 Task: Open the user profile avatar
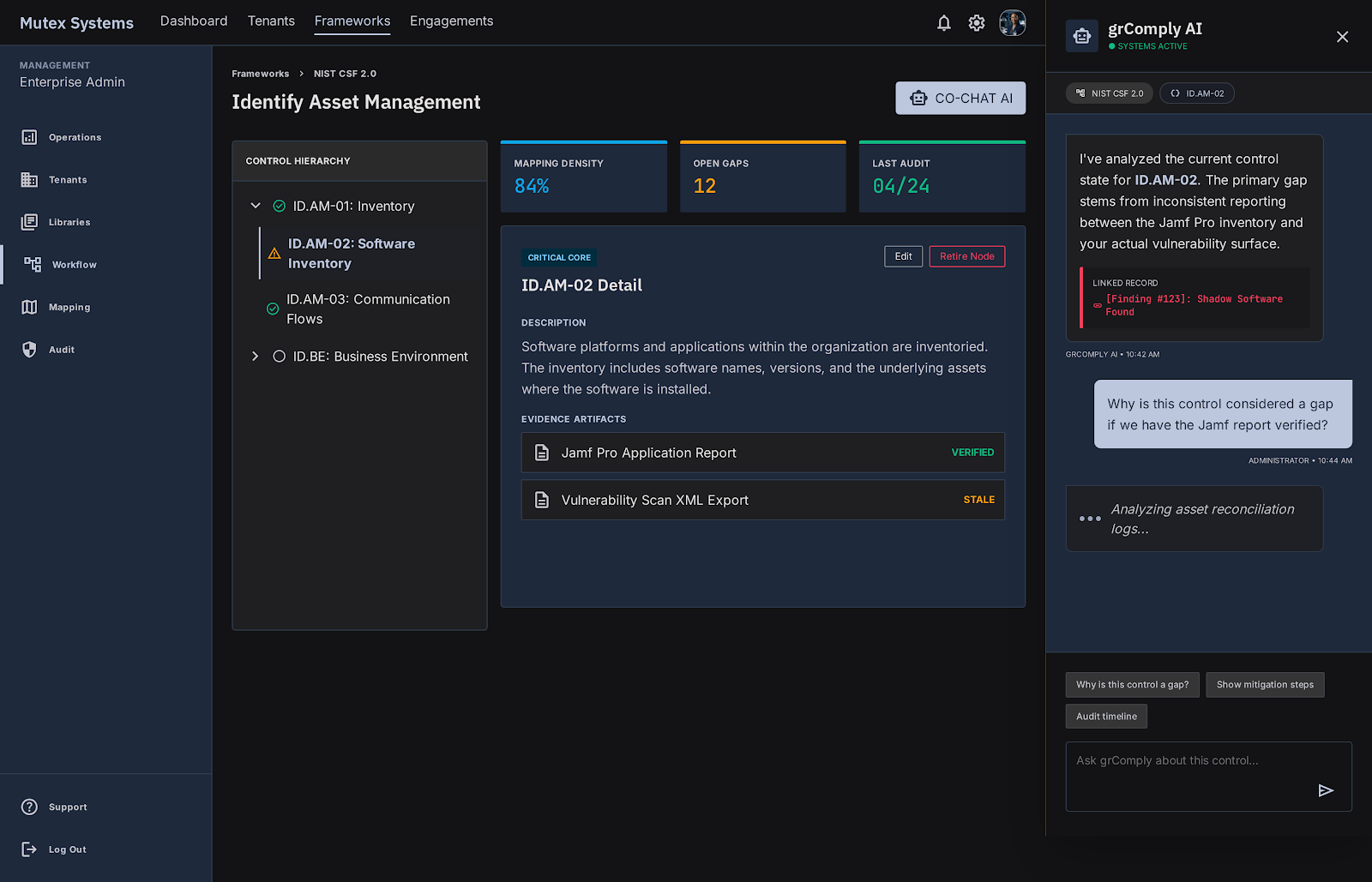(x=1013, y=23)
